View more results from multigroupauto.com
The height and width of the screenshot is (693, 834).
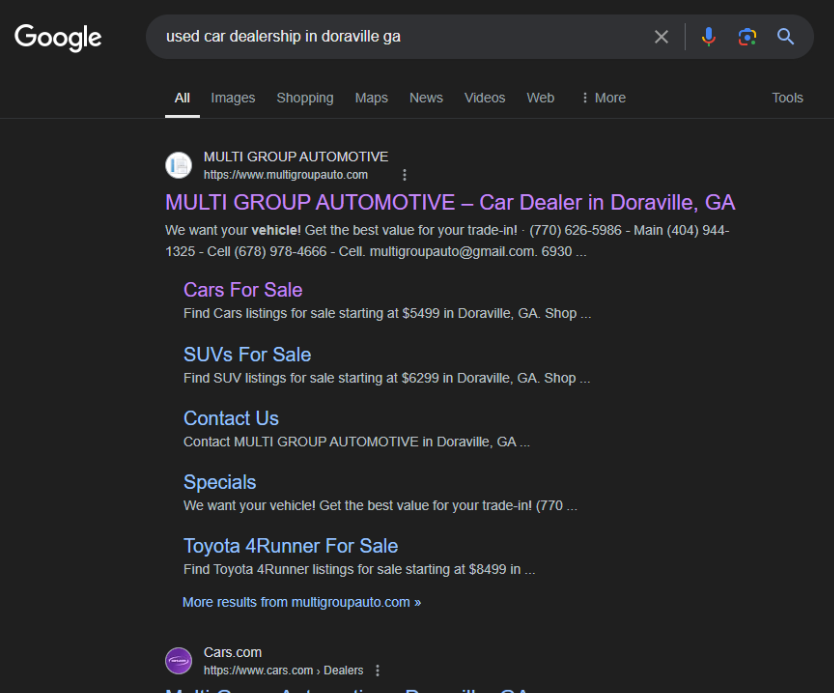(302, 602)
